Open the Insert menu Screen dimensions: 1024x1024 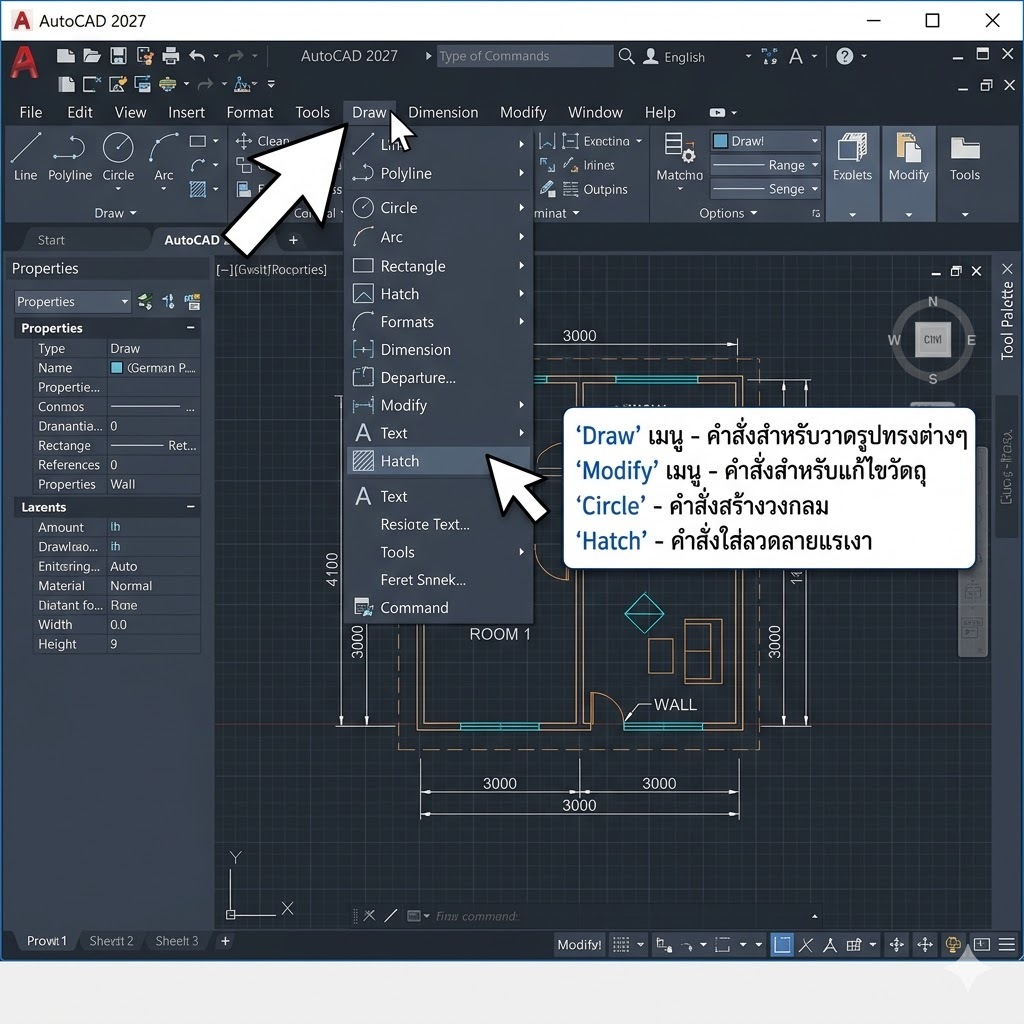pyautogui.click(x=186, y=112)
